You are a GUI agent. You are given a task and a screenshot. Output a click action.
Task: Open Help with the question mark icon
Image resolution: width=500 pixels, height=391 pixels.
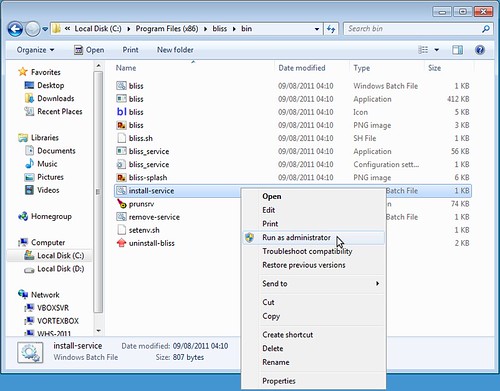tap(480, 50)
